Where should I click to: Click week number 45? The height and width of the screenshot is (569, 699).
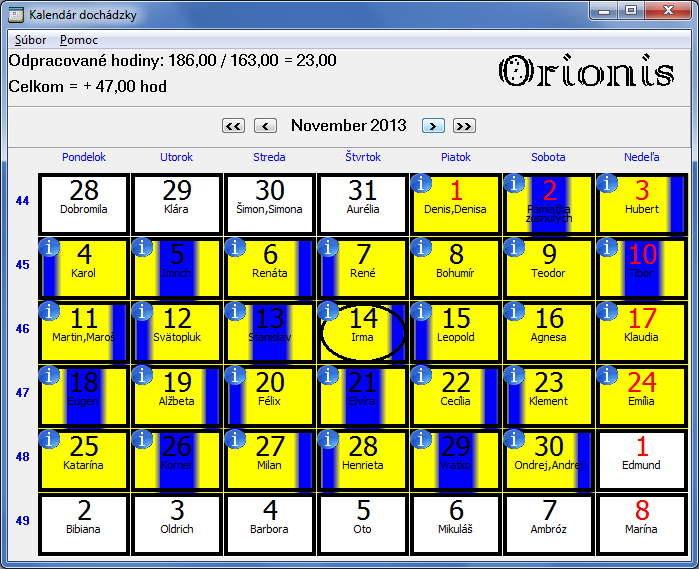[x=22, y=265]
